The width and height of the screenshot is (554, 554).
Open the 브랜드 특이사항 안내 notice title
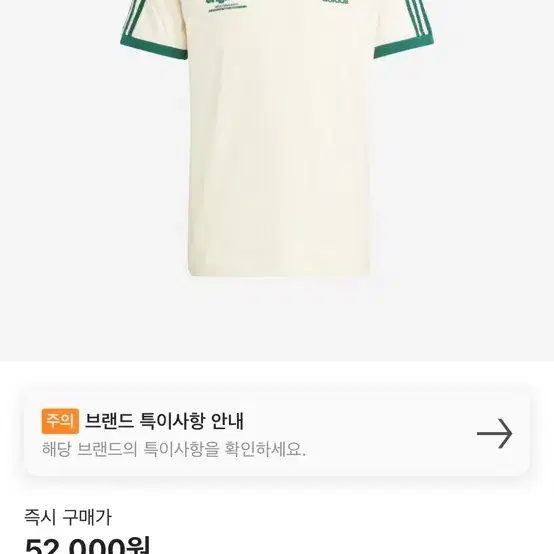tap(164, 421)
